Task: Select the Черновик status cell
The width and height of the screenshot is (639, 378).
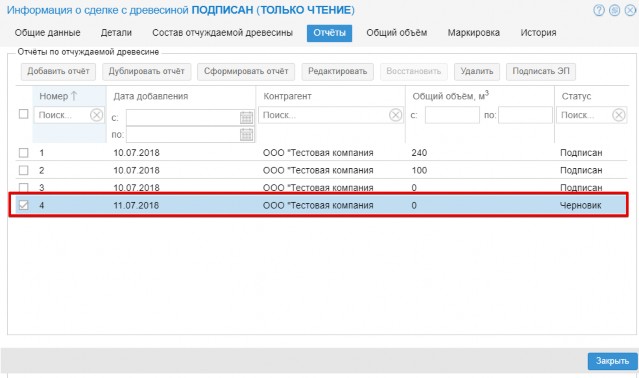Action: tap(581, 205)
